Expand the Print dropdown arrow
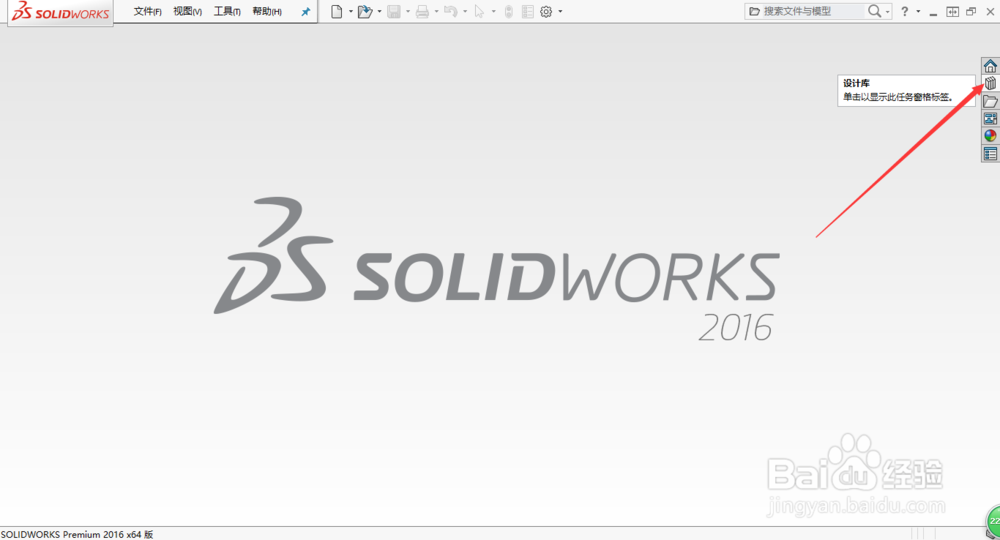This screenshot has height=540, width=1000. (436, 11)
